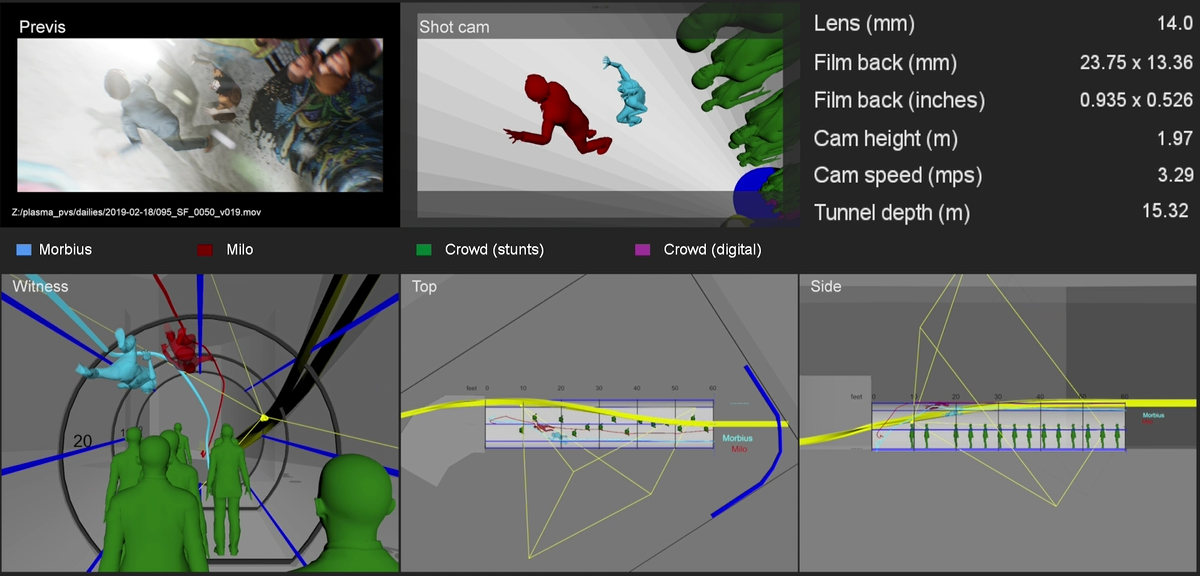Click the value 0.935 x 0.526

click(1136, 100)
